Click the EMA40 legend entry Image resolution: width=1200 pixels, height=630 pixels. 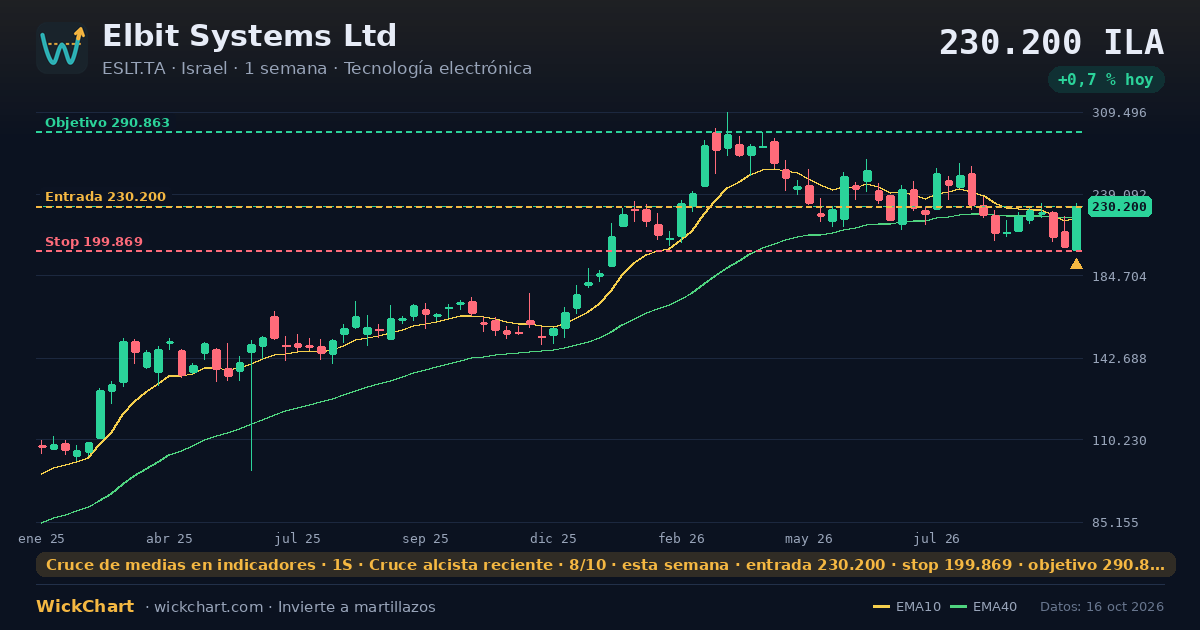click(984, 607)
